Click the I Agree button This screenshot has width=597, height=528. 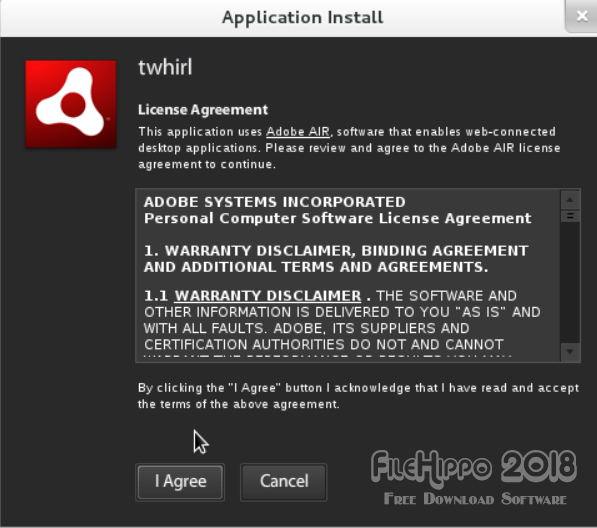180,482
